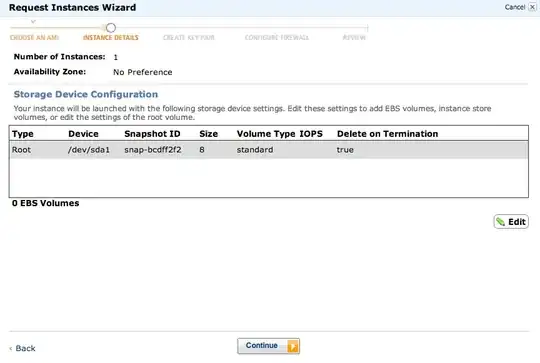Click the wizard progress circle marker

coord(111,28)
